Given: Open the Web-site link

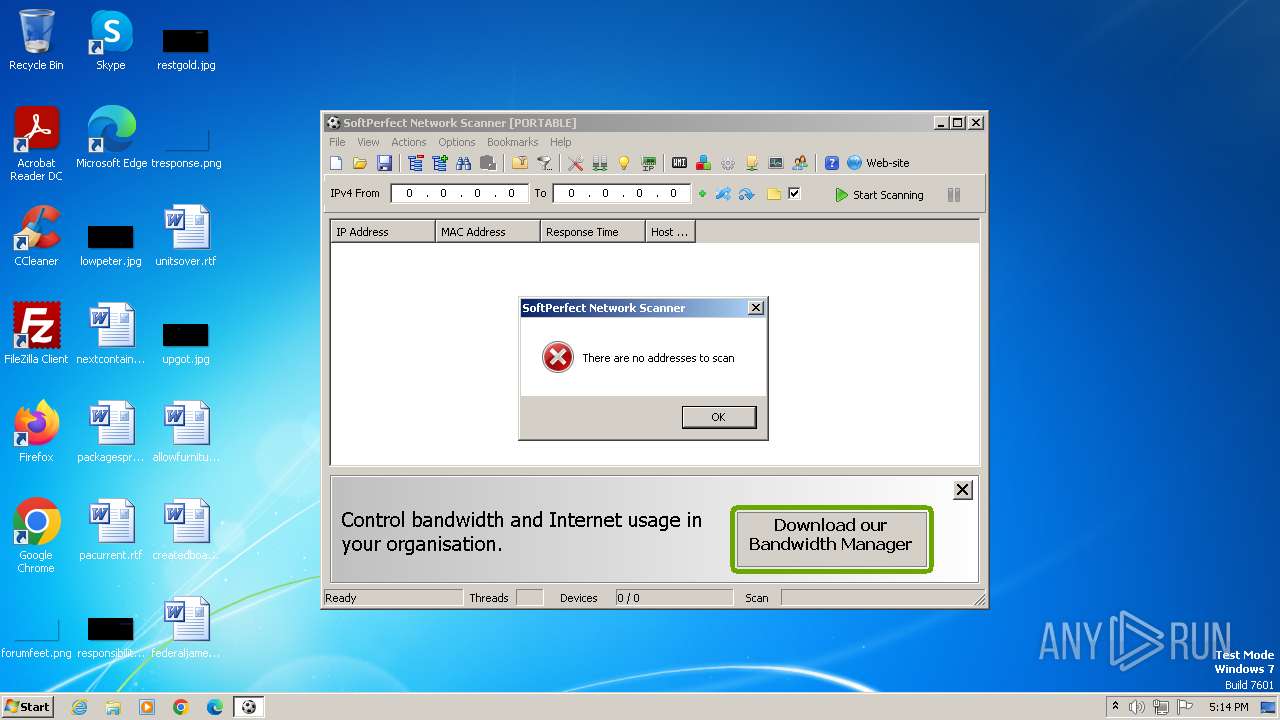Looking at the screenshot, I should click(x=878, y=163).
